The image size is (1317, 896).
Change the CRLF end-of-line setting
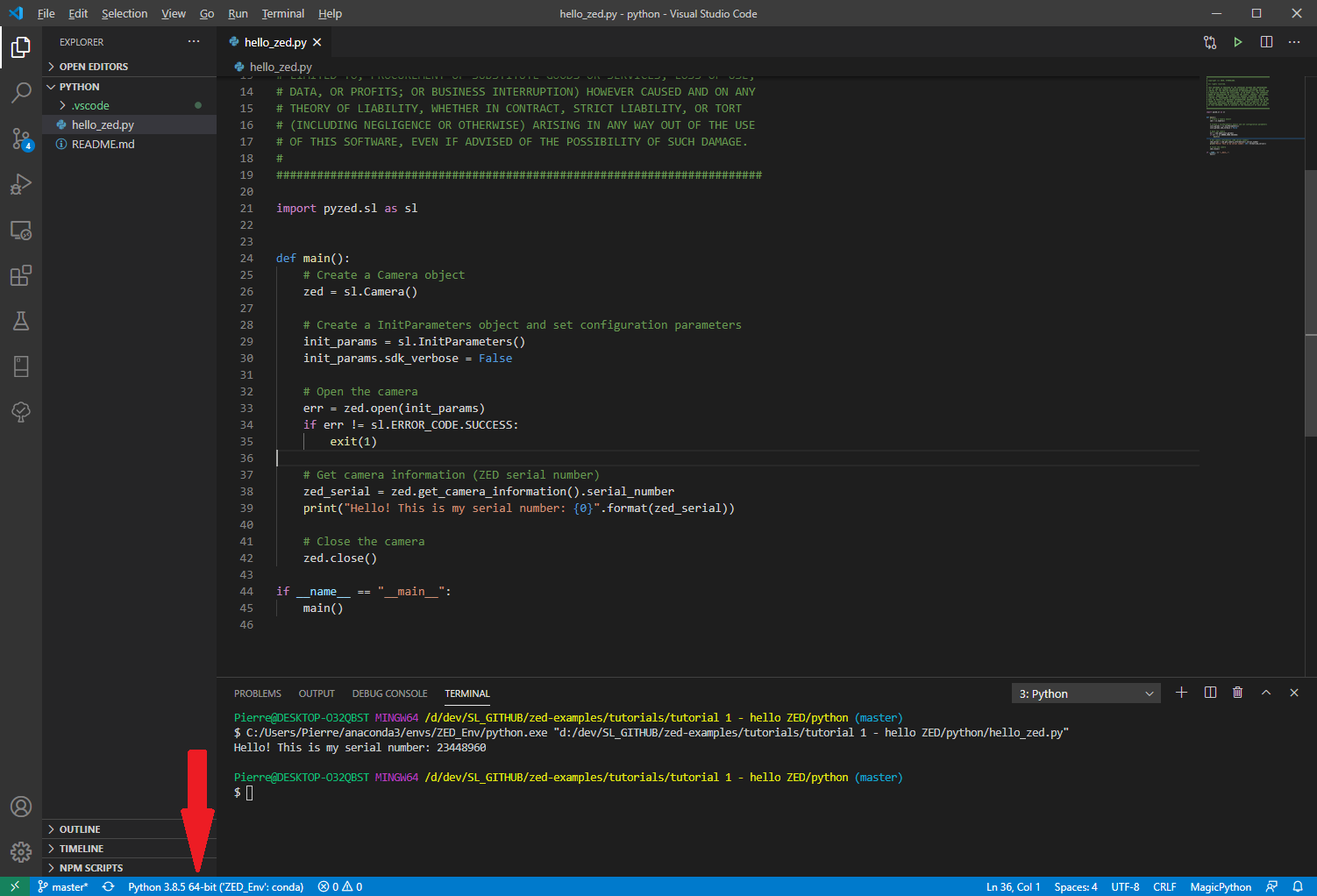(x=1164, y=886)
